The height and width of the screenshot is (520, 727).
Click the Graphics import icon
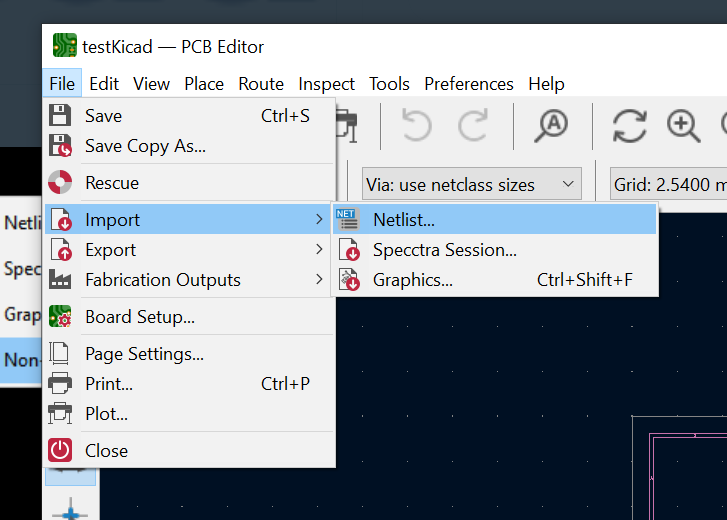tap(349, 279)
